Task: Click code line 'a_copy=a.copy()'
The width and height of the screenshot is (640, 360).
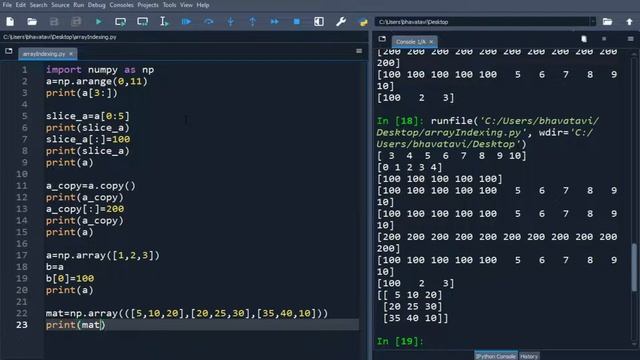Action: coord(91,186)
